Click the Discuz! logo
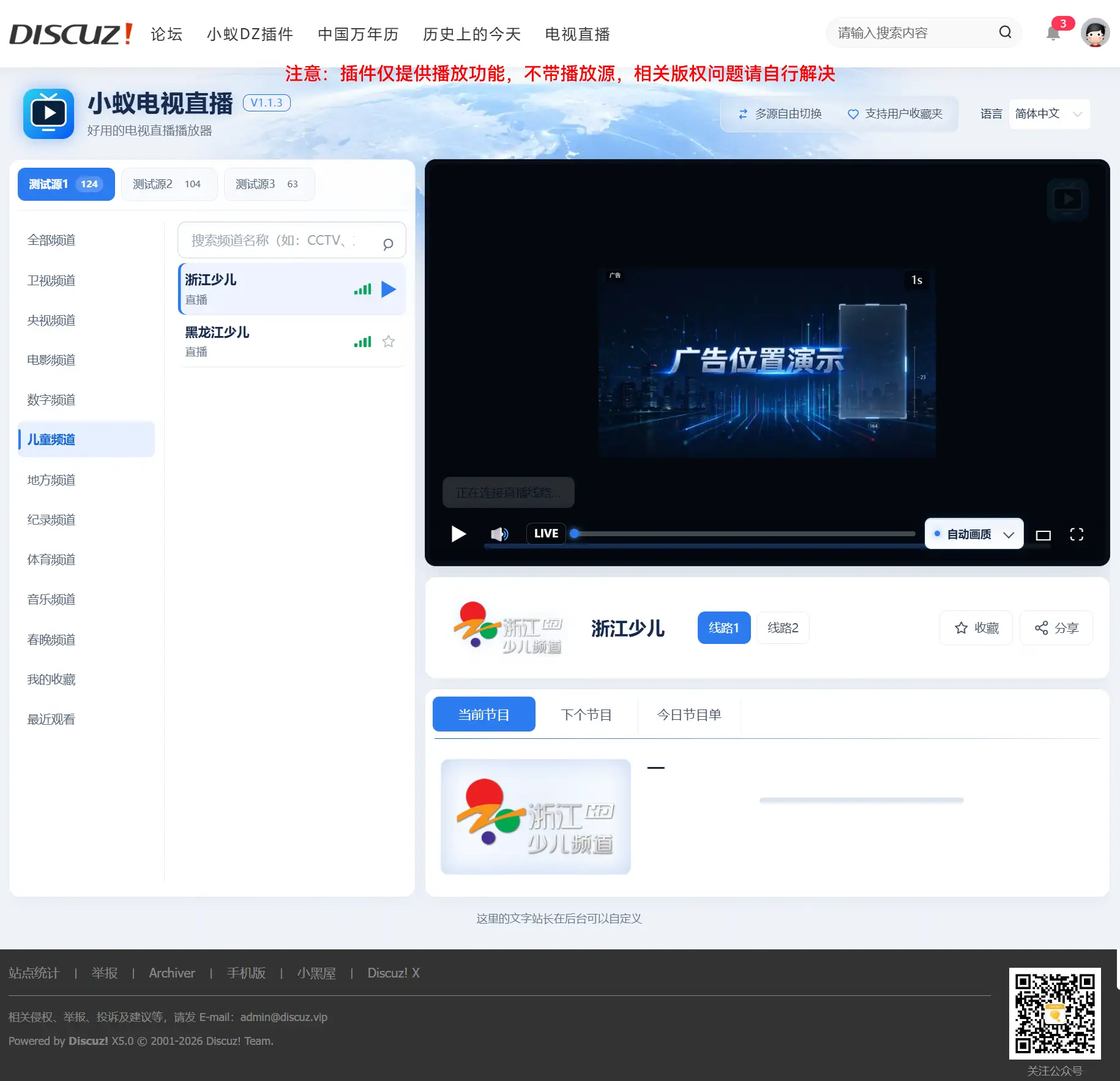This screenshot has width=1120, height=1081. coord(71,34)
